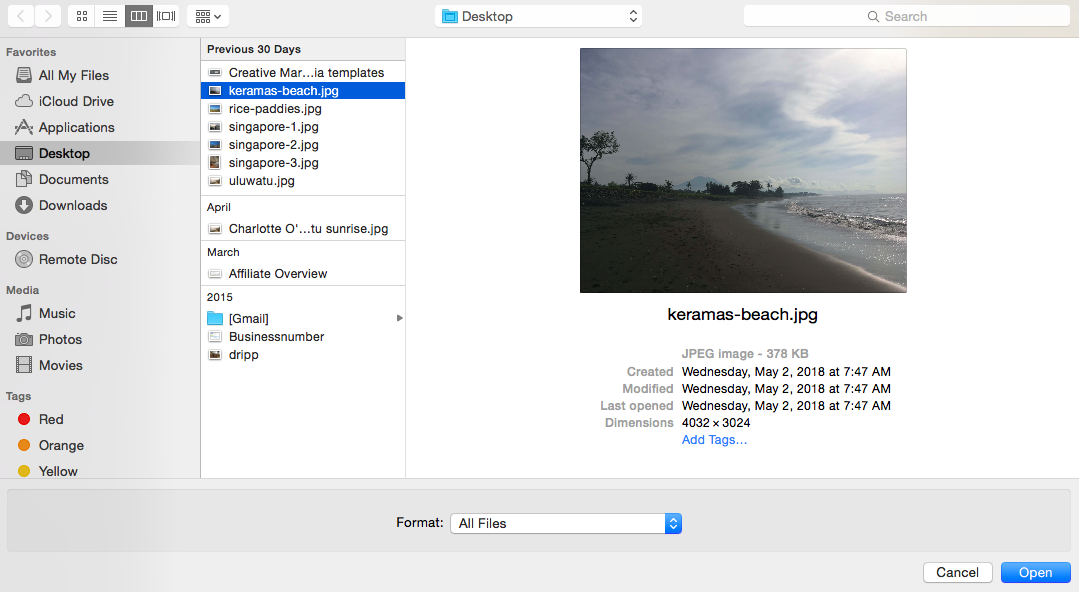The width and height of the screenshot is (1079, 592).
Task: Open the item arrangement dropdown
Action: click(x=208, y=16)
